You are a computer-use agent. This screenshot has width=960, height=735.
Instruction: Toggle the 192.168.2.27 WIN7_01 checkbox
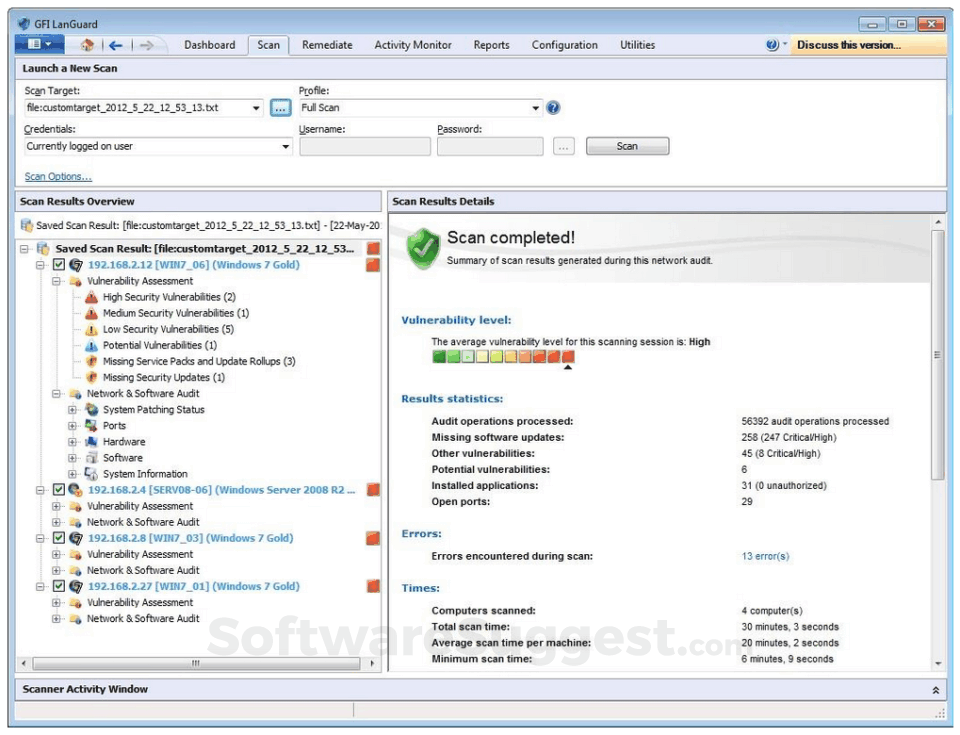[x=58, y=586]
